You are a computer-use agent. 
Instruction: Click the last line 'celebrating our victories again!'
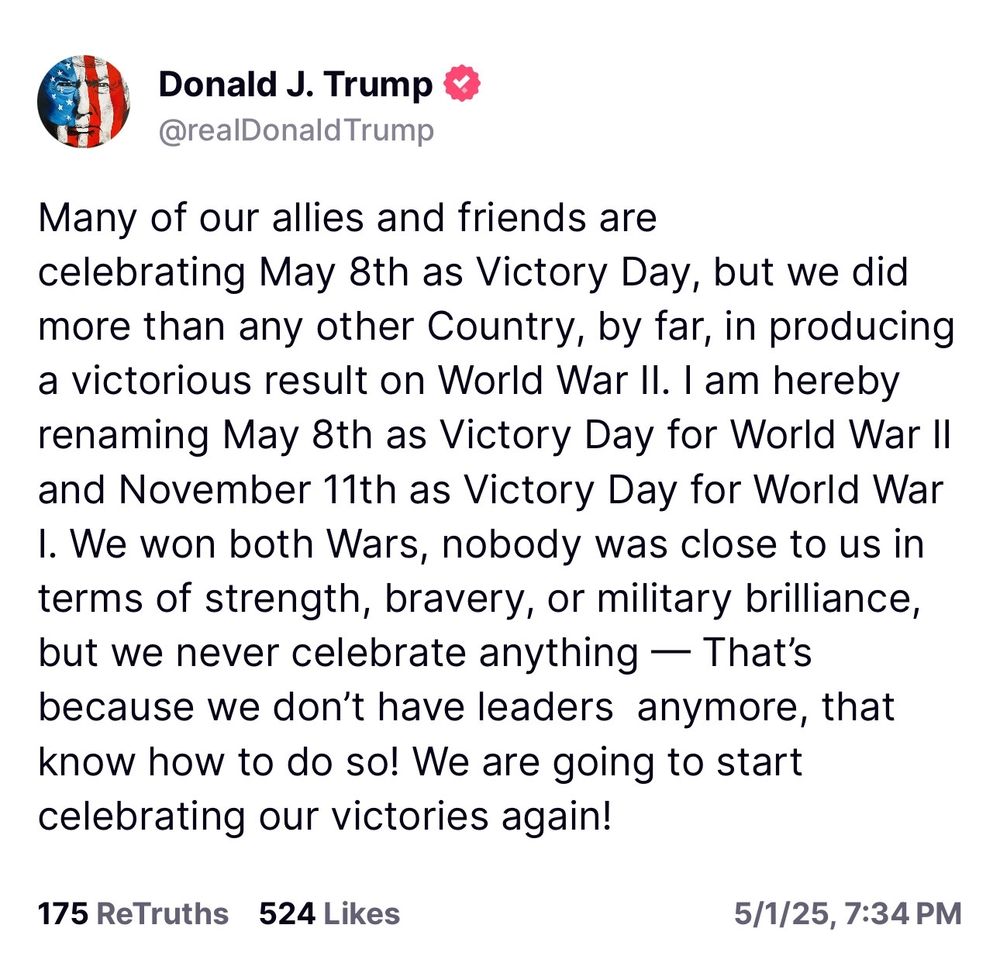point(323,815)
